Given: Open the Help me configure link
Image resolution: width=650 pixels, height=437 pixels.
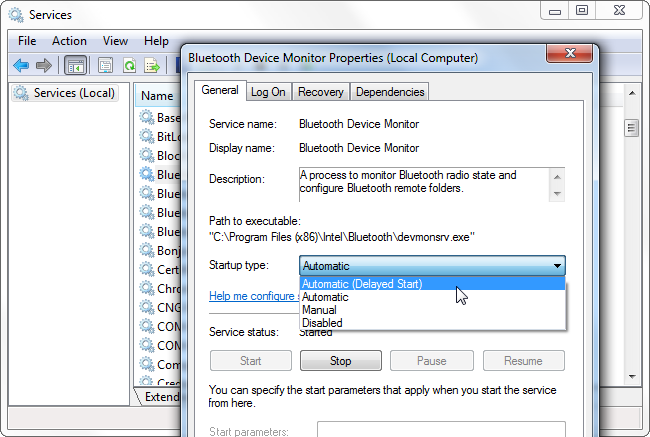Looking at the screenshot, I should coord(252,296).
